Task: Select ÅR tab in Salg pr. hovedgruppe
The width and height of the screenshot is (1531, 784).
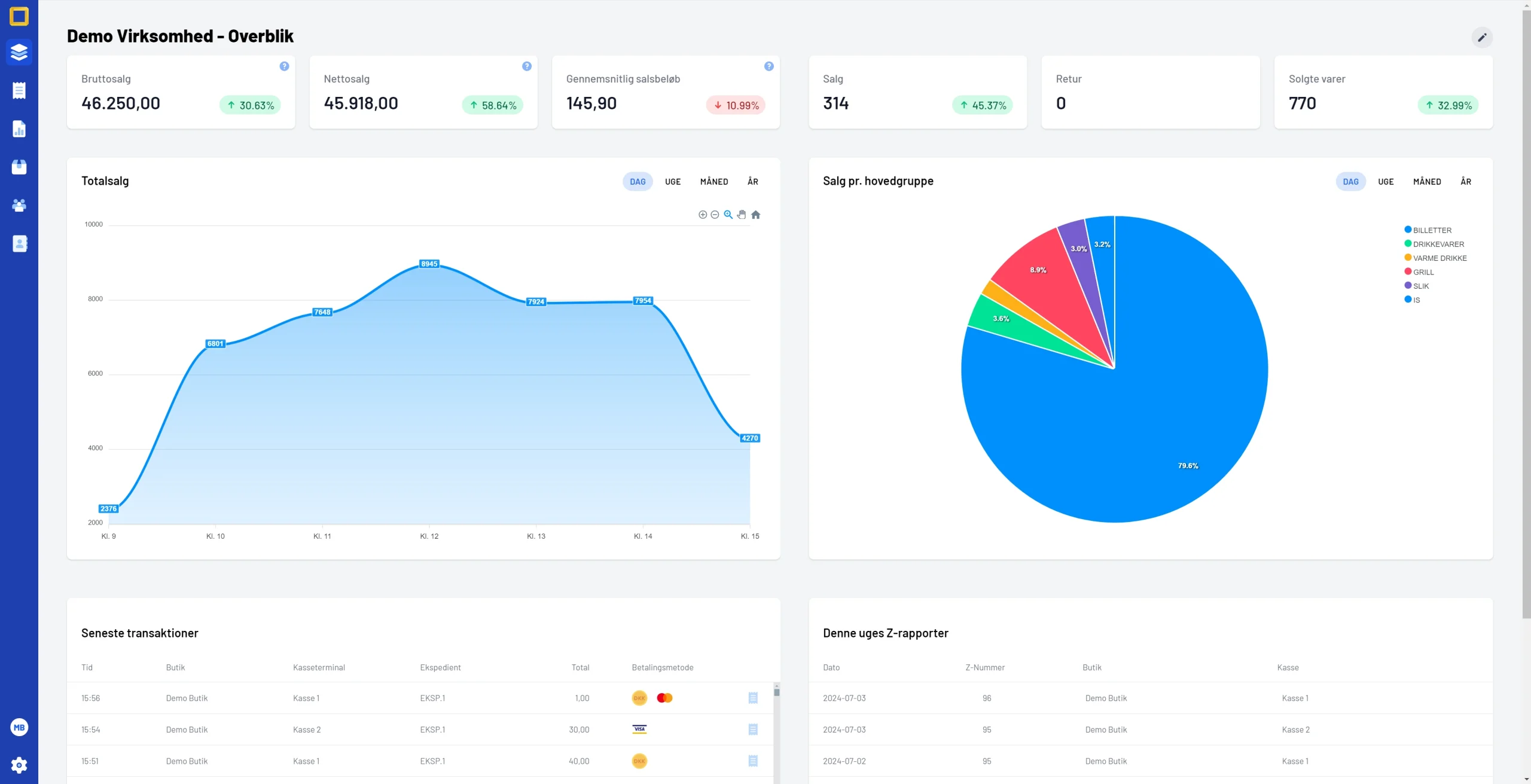Action: click(x=1466, y=182)
